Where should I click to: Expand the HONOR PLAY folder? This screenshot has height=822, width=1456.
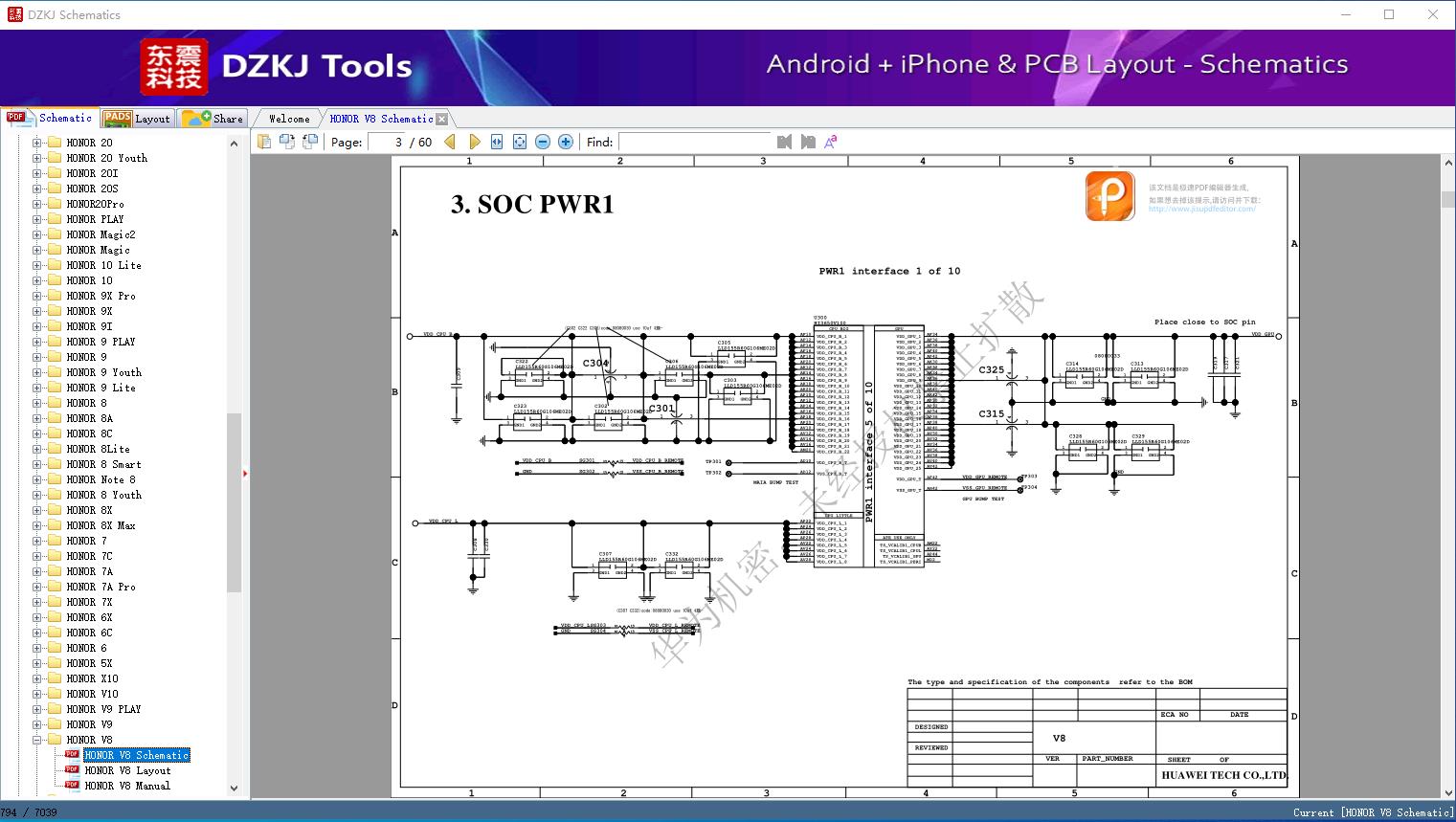(x=36, y=219)
